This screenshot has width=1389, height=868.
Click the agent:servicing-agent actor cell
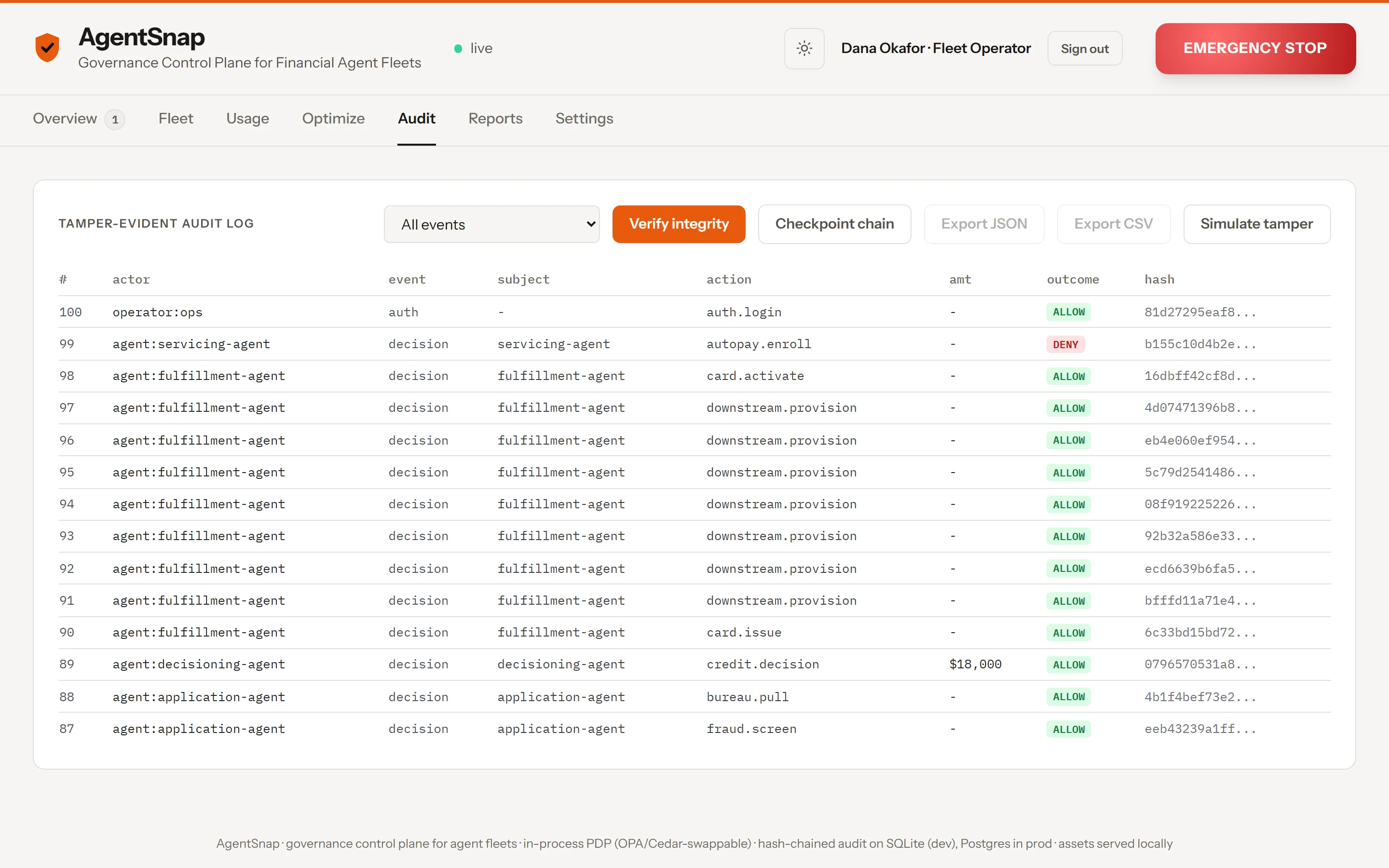191,344
